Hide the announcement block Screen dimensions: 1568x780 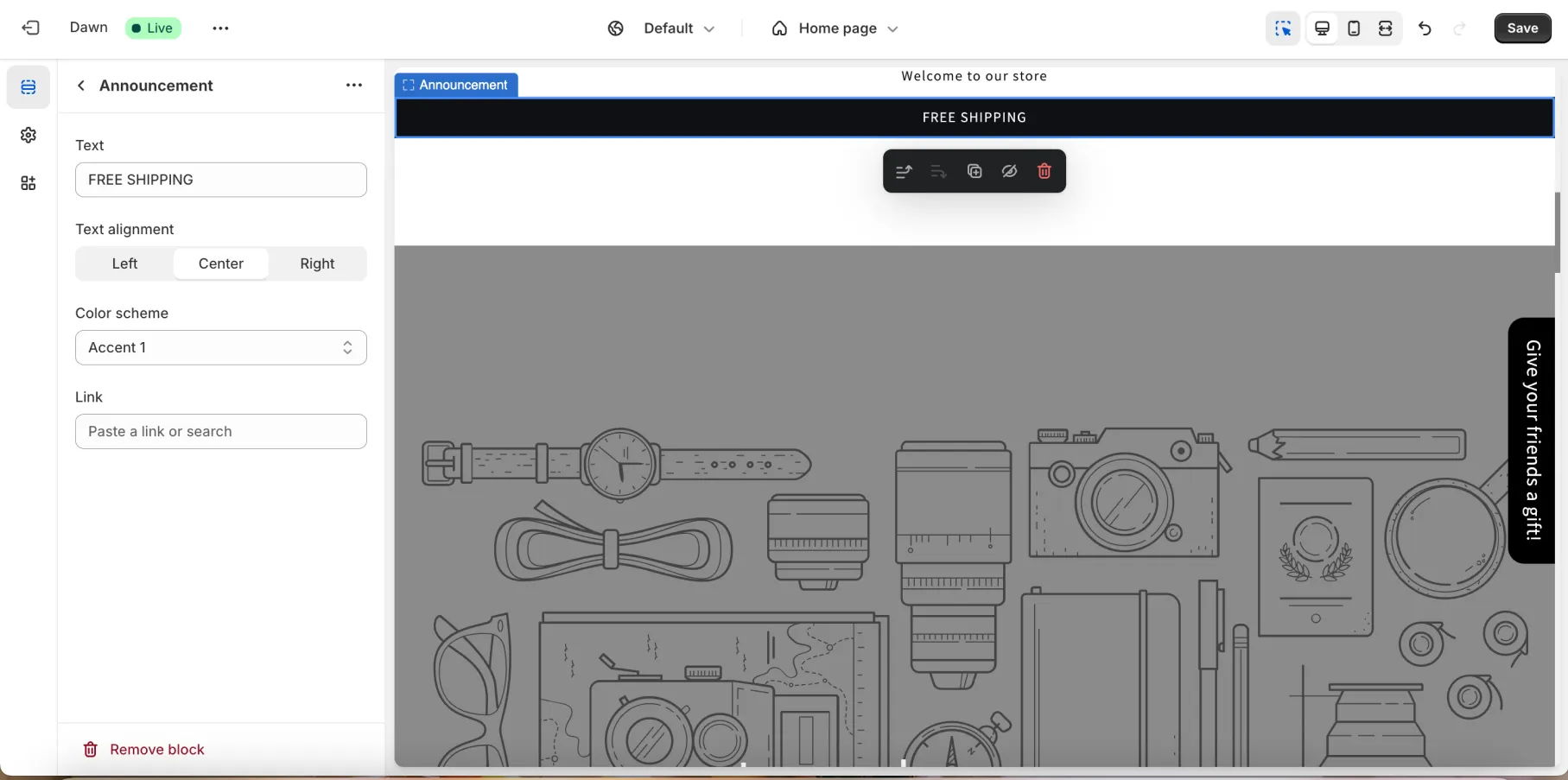tap(1009, 171)
